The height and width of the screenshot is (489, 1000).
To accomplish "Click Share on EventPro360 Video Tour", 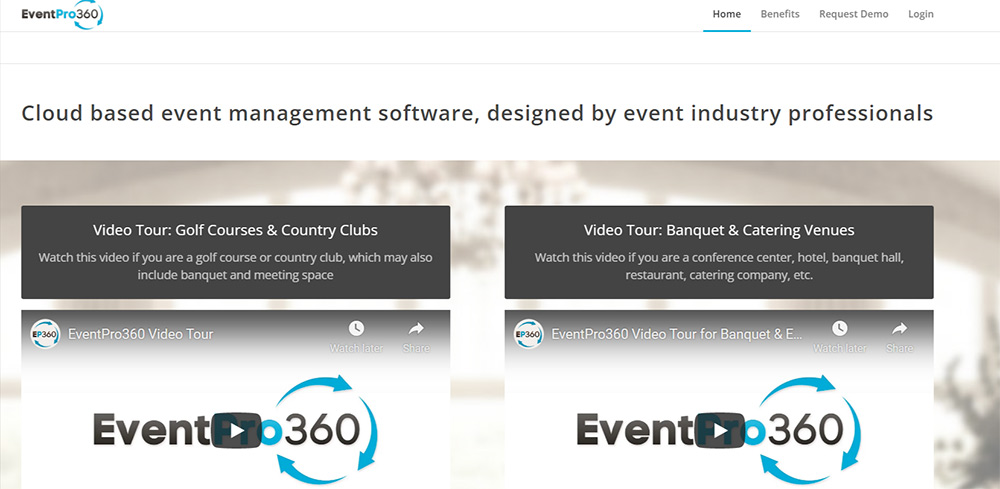I will point(416,337).
